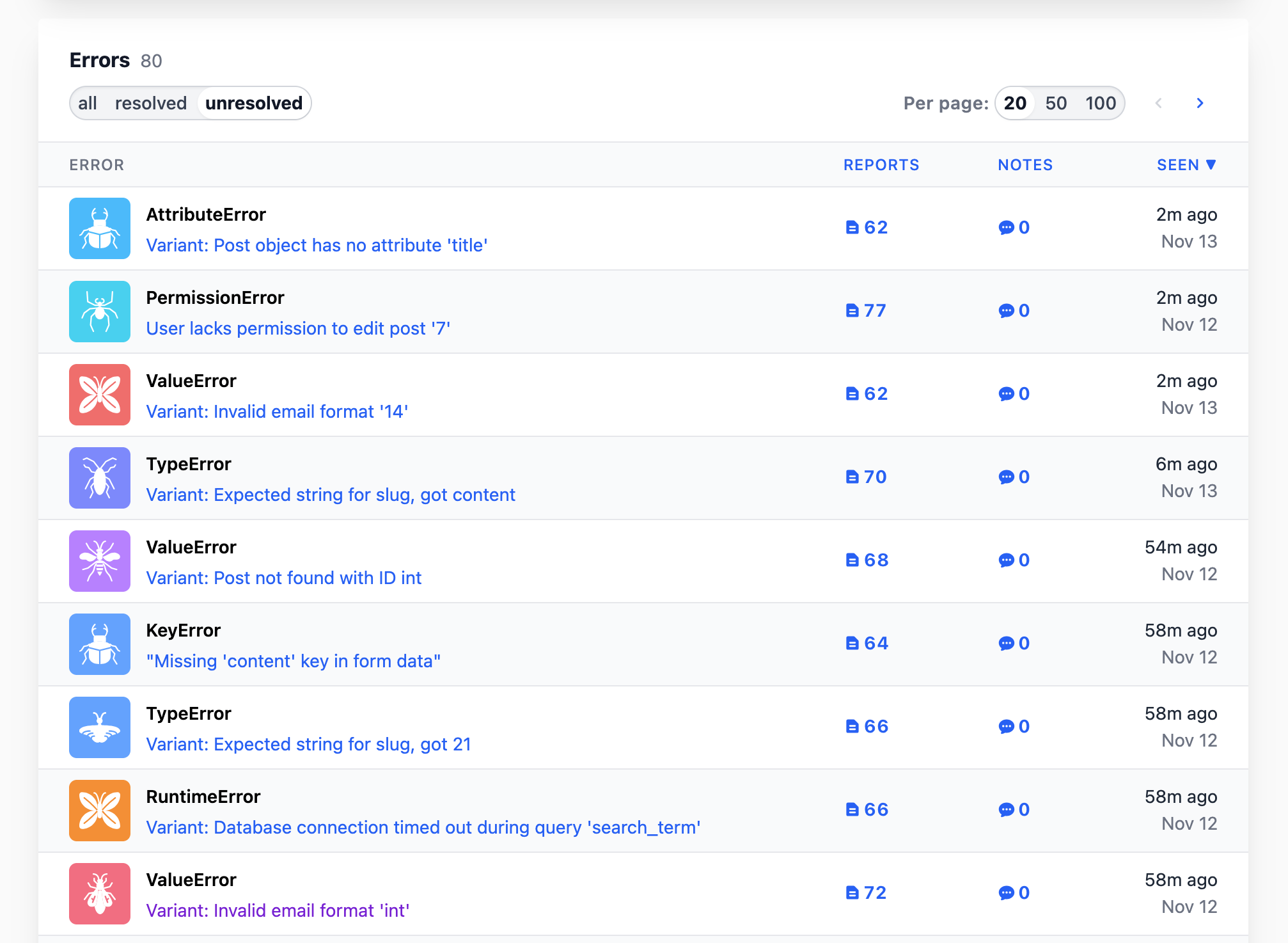Screen dimensions: 1288x943
Task: Click the orange butterfly icon beside RuntimeError
Action: (x=99, y=811)
